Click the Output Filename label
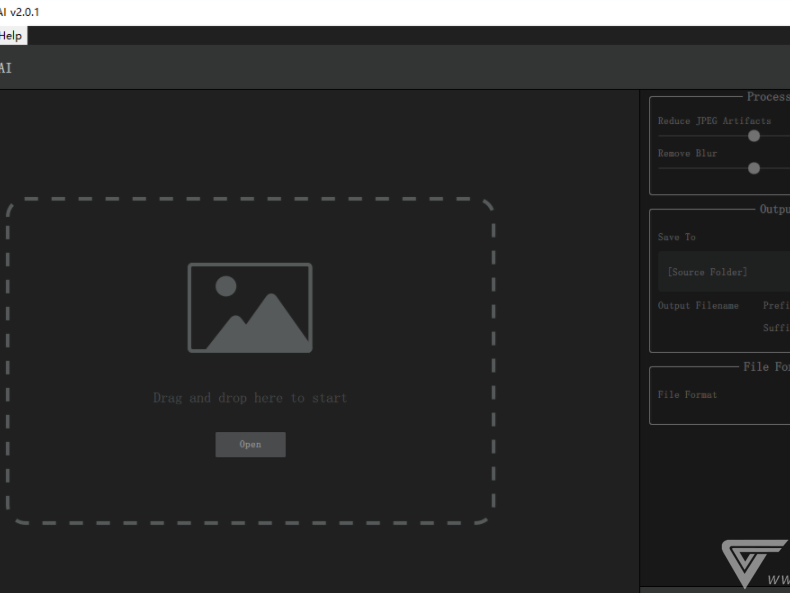This screenshot has width=790, height=593. (x=698, y=305)
